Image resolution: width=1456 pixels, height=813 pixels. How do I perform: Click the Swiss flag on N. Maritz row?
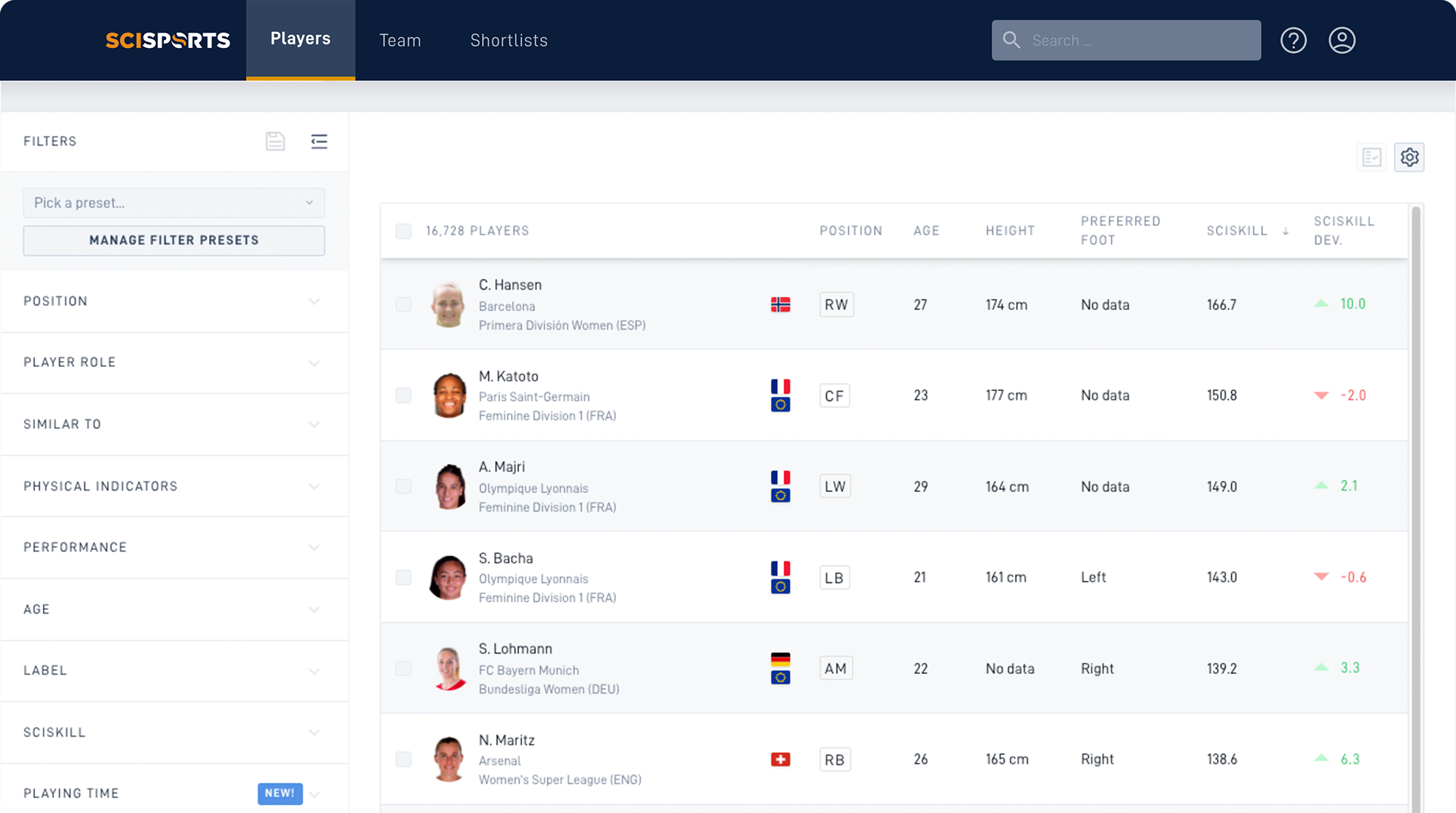pyautogui.click(x=780, y=759)
